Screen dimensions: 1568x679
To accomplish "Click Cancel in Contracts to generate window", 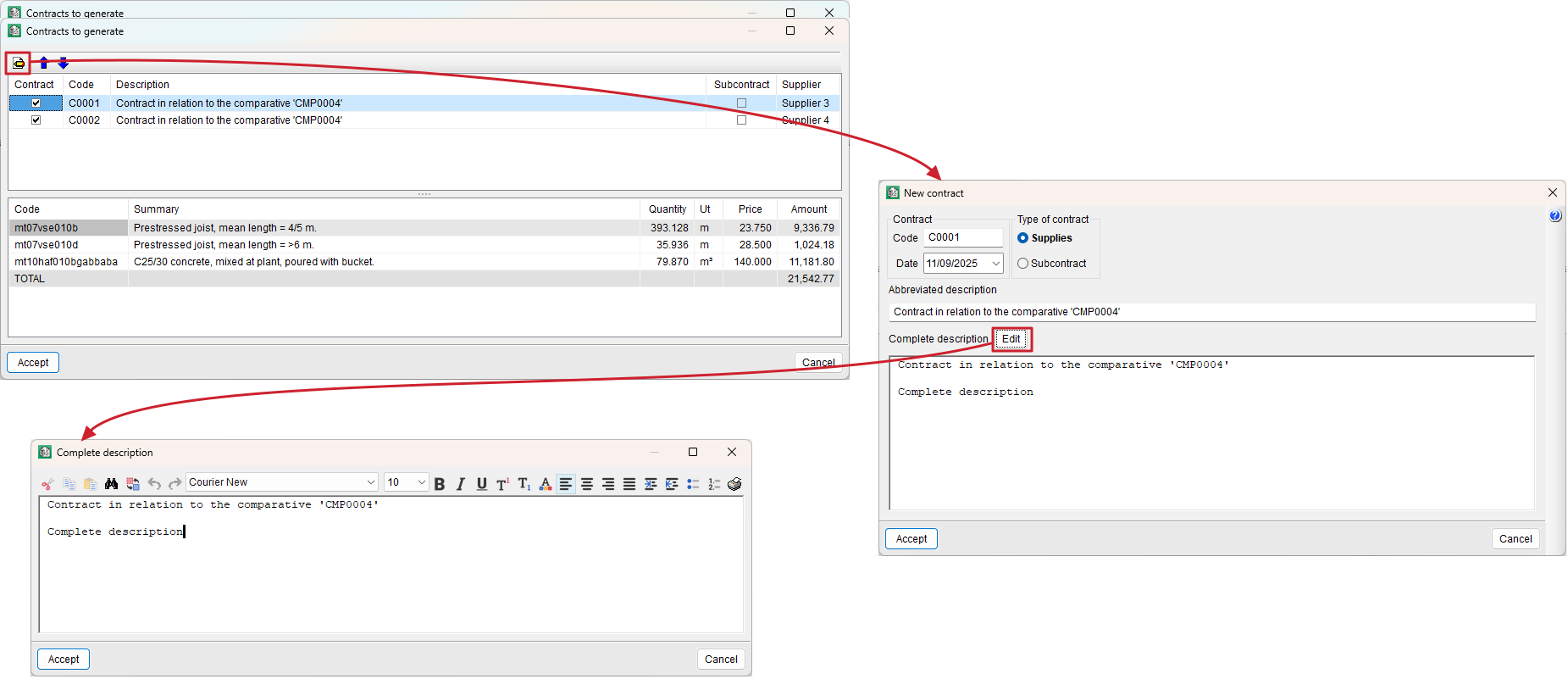I will coord(818,362).
